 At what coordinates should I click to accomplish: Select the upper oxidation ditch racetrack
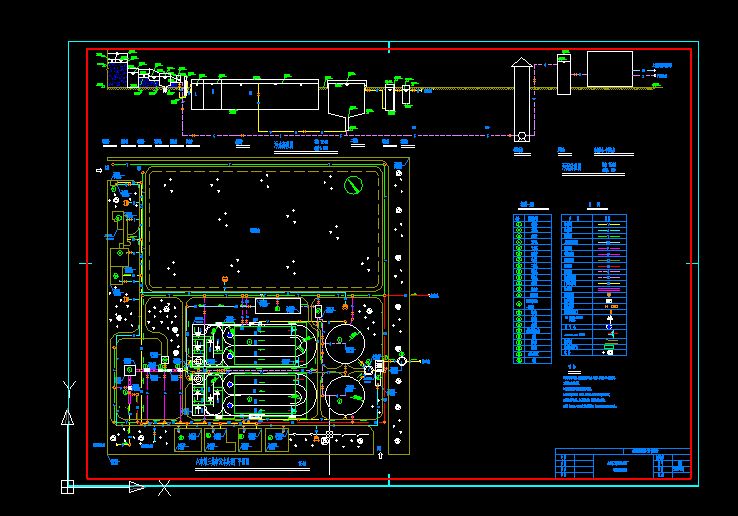click(x=270, y=345)
